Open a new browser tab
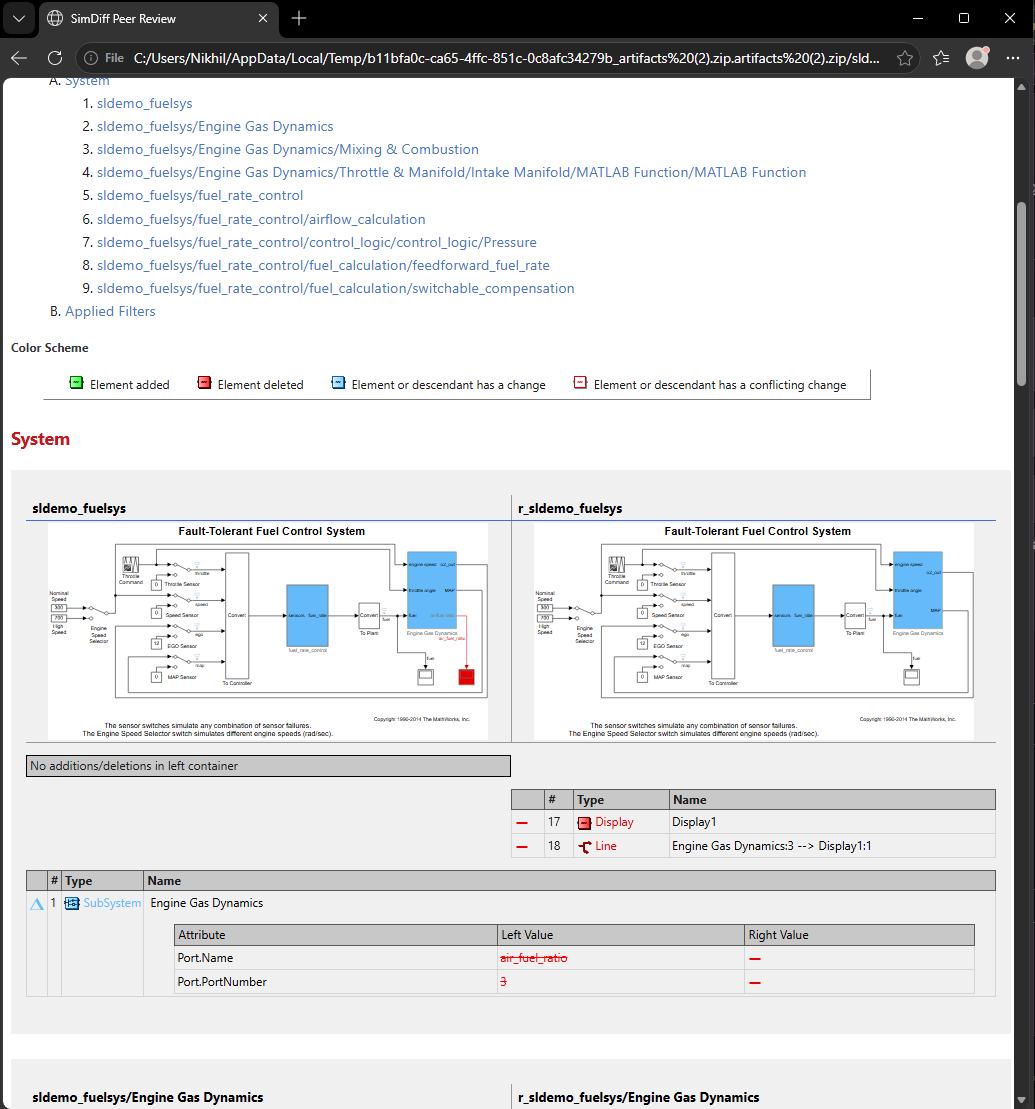Viewport: 1035px width, 1109px height. (x=299, y=18)
